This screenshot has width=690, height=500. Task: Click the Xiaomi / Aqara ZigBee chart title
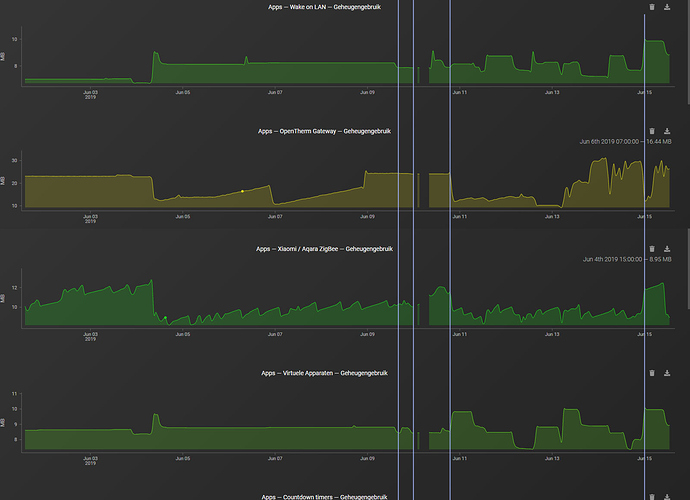(324, 249)
